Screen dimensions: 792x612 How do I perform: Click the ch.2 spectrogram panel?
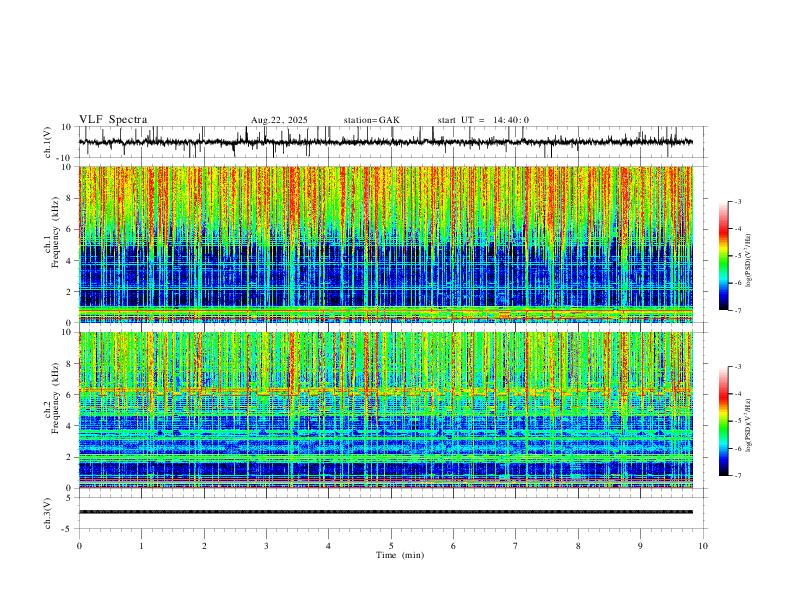tap(386, 410)
